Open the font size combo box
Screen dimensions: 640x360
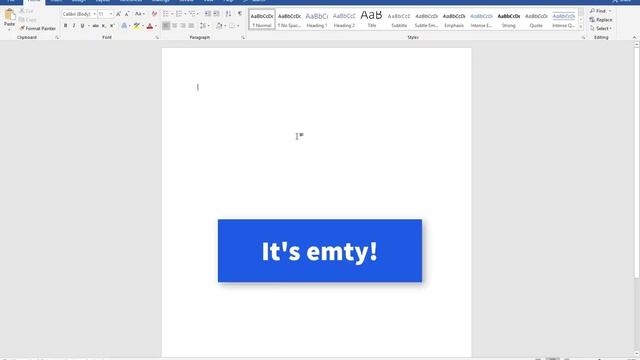click(105, 14)
